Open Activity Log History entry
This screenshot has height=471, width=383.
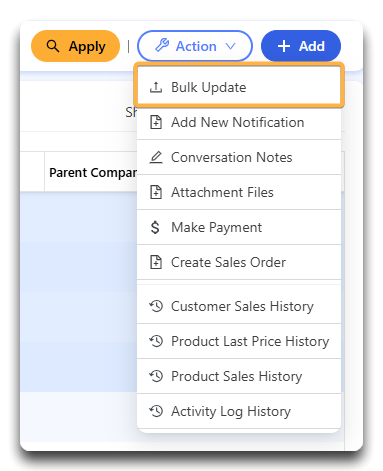coord(239,411)
